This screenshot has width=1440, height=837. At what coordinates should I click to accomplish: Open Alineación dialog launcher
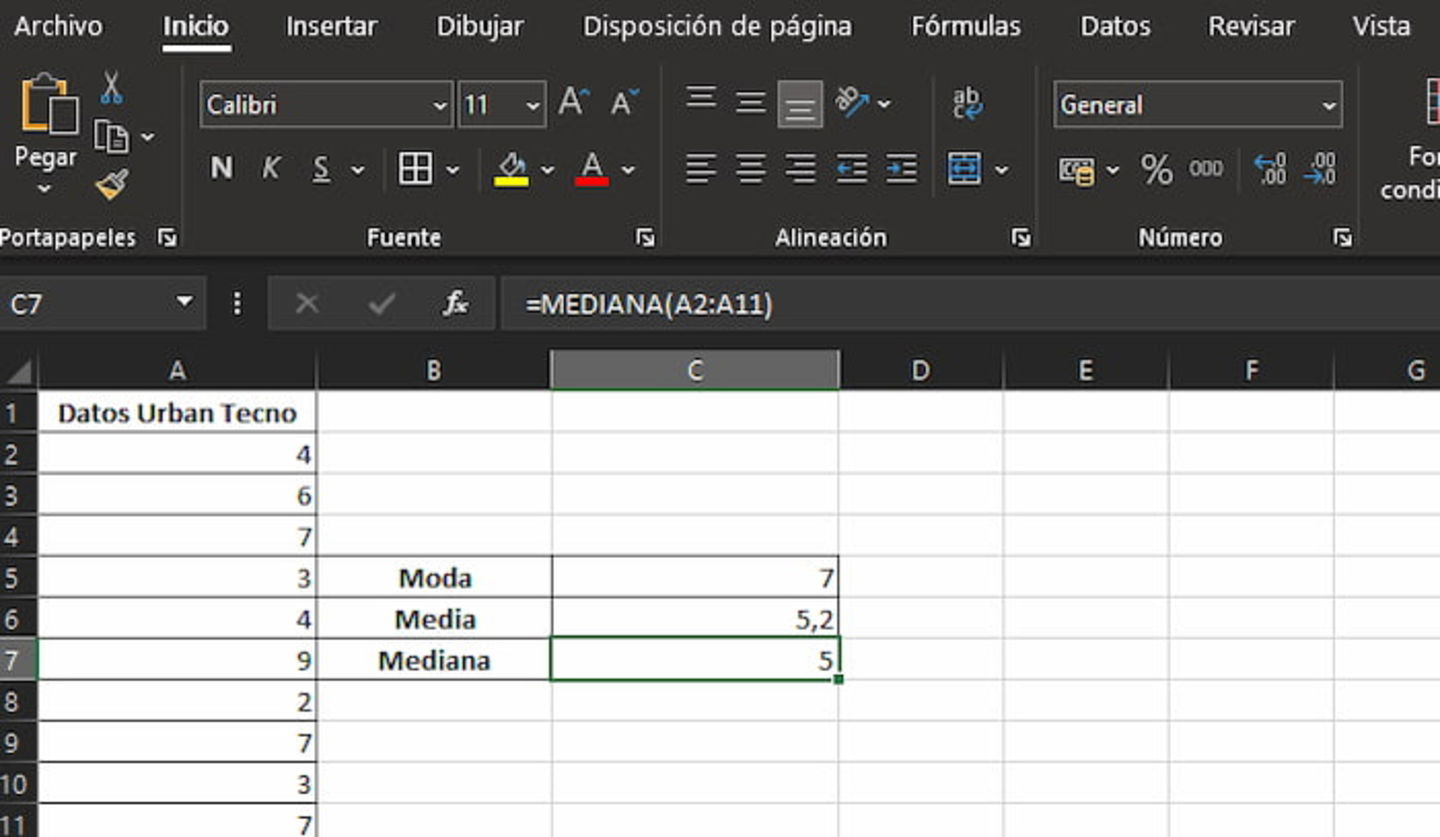[1021, 237]
